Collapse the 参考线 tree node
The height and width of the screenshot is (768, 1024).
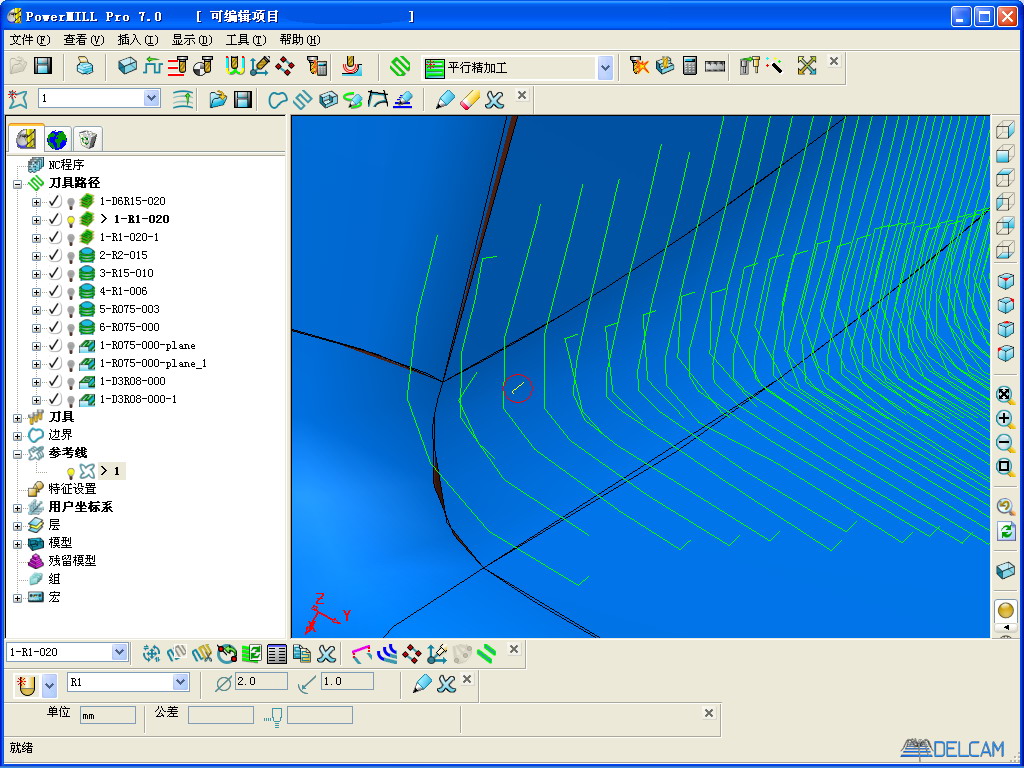coord(18,453)
